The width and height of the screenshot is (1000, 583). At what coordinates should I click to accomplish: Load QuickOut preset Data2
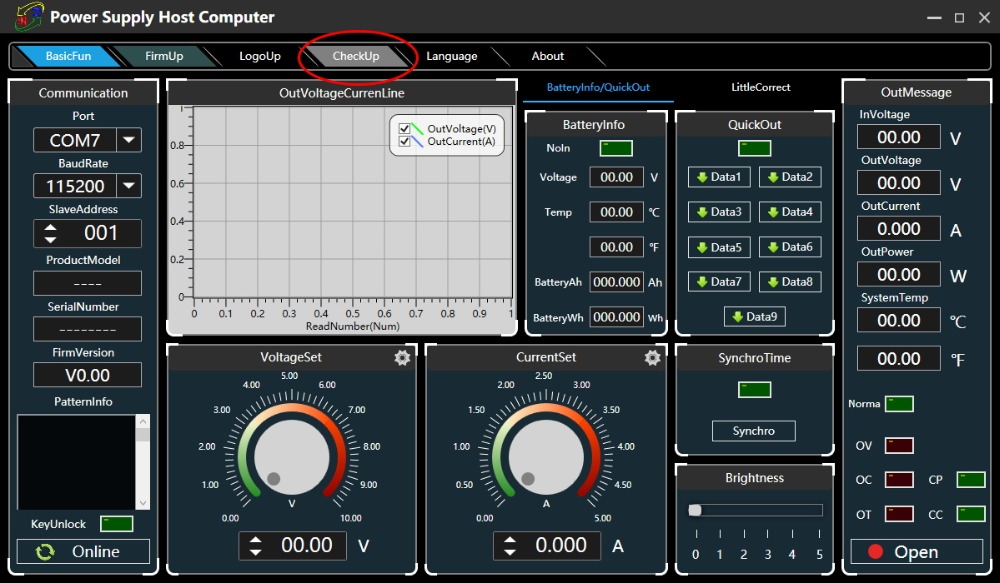(x=790, y=177)
